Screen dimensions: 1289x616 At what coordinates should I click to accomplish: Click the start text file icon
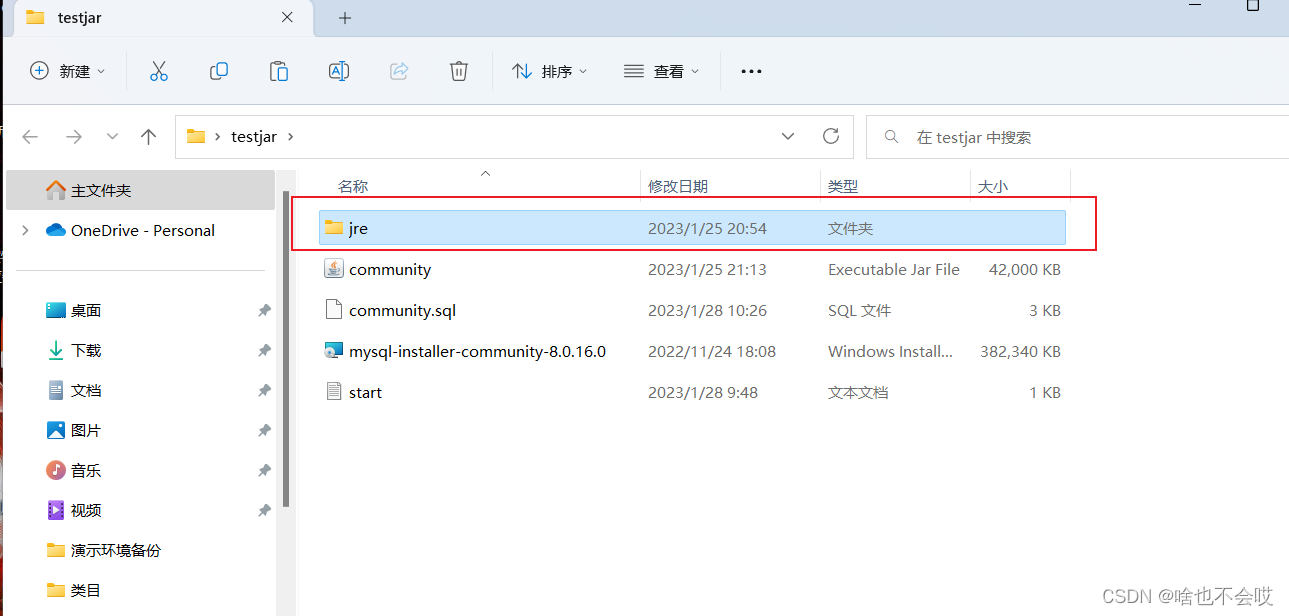pyautogui.click(x=334, y=392)
